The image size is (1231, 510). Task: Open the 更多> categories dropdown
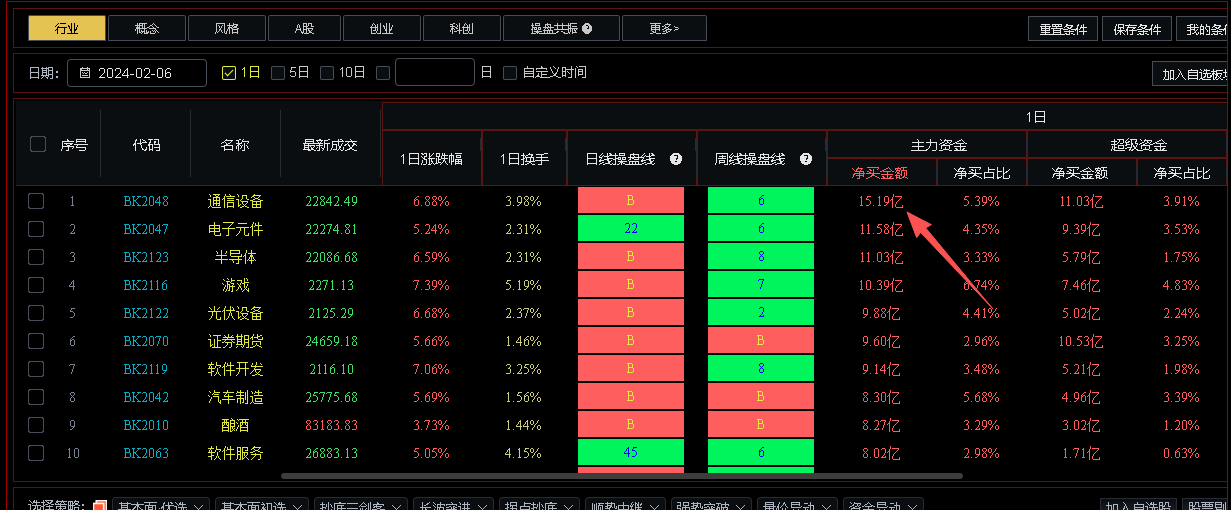664,29
